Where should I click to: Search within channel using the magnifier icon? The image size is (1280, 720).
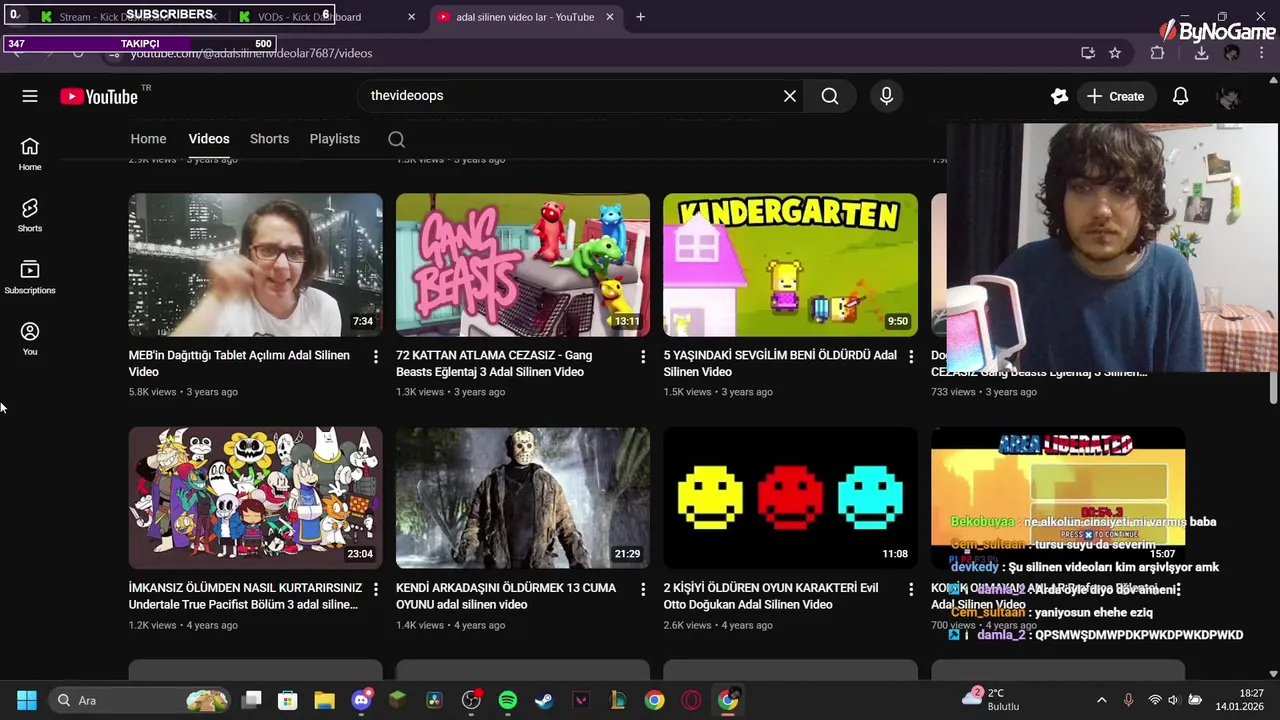point(396,139)
